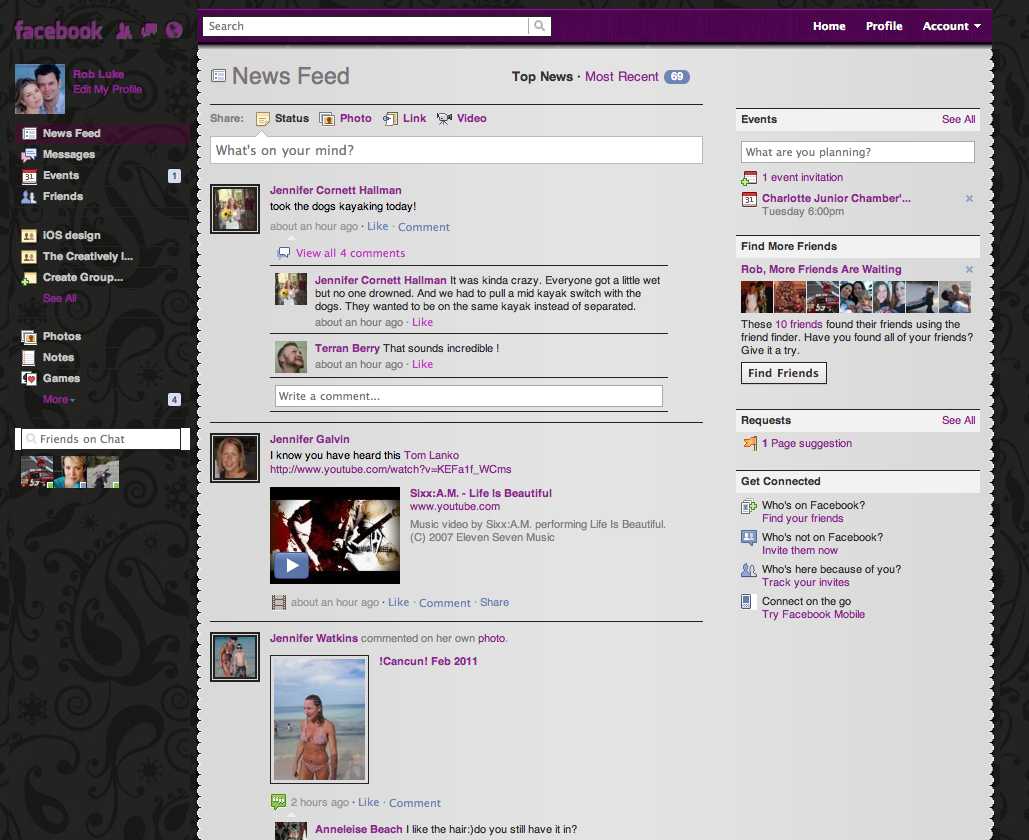Viewport: 1029px width, 840px height.
Task: Click the Find Friends button
Action: pos(784,373)
